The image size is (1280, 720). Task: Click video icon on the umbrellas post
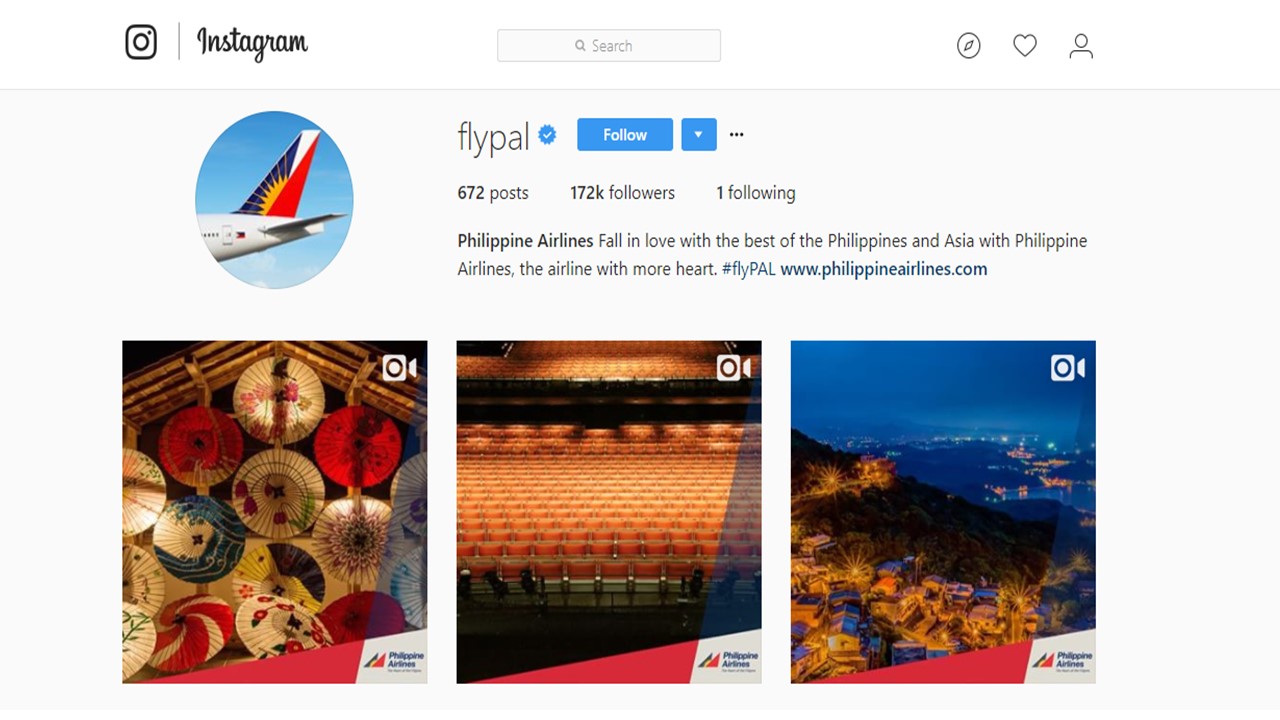click(x=399, y=368)
